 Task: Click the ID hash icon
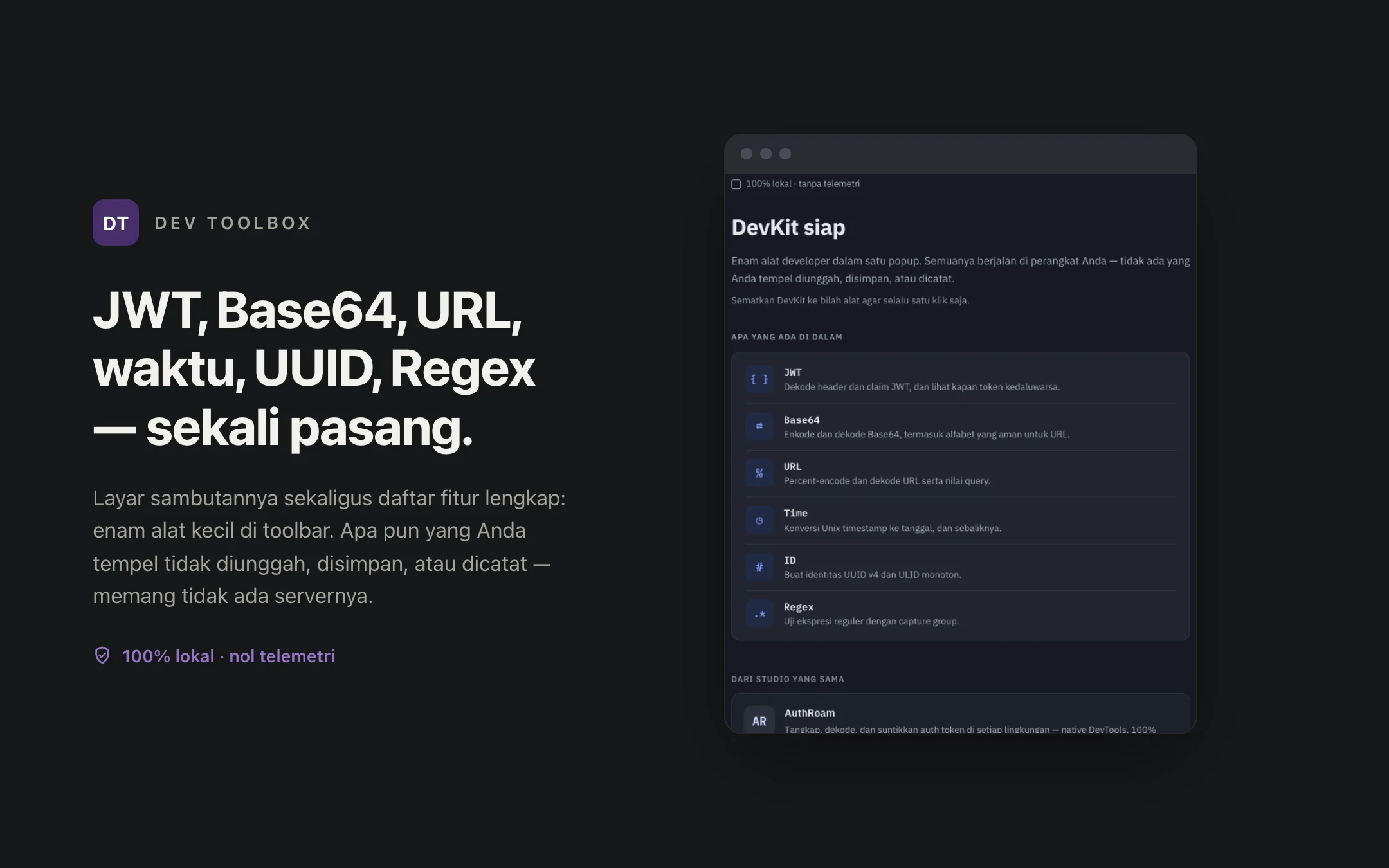point(759,567)
